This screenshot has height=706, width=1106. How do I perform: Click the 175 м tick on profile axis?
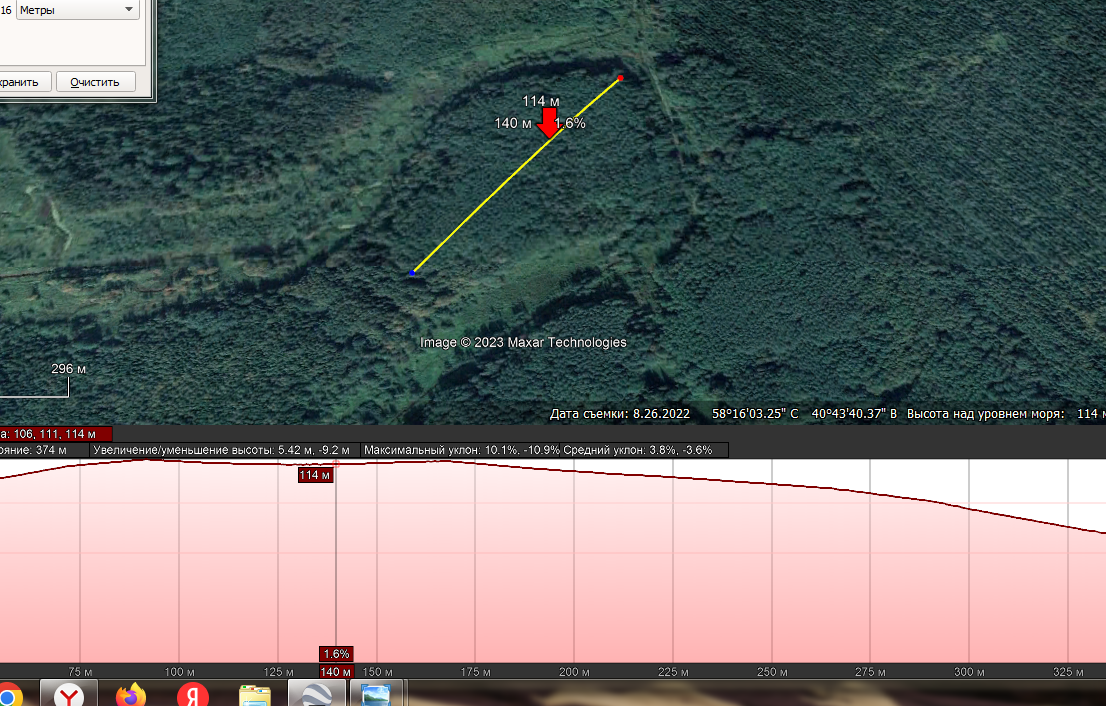click(475, 672)
